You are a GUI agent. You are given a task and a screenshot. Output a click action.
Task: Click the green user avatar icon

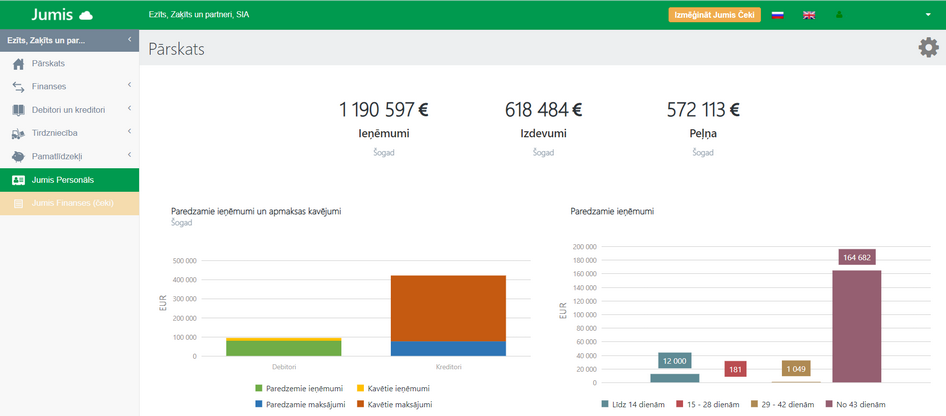pos(839,14)
